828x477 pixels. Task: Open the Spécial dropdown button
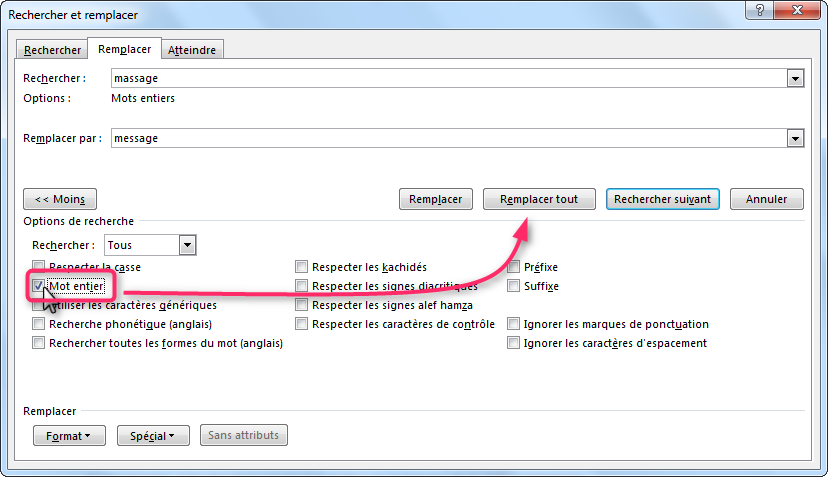coord(153,436)
